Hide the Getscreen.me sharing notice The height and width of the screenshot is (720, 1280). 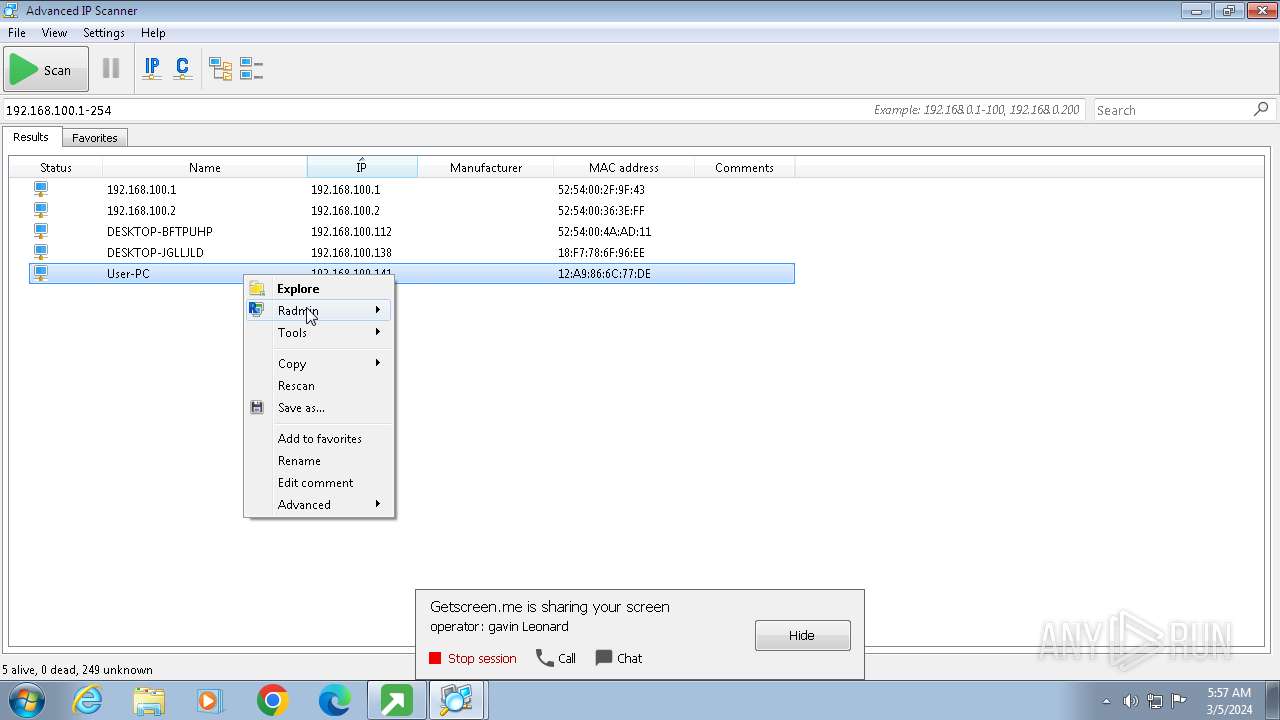pyautogui.click(x=803, y=636)
